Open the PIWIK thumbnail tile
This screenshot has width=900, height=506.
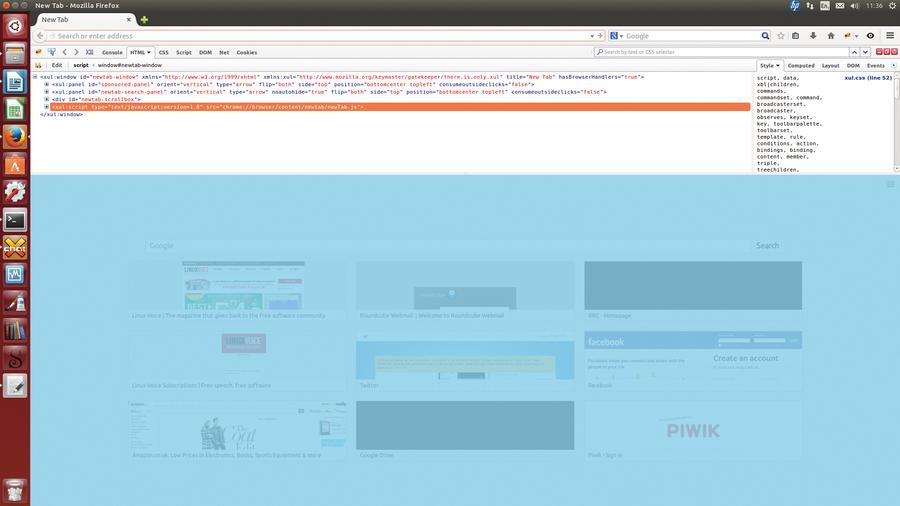pyautogui.click(x=693, y=429)
